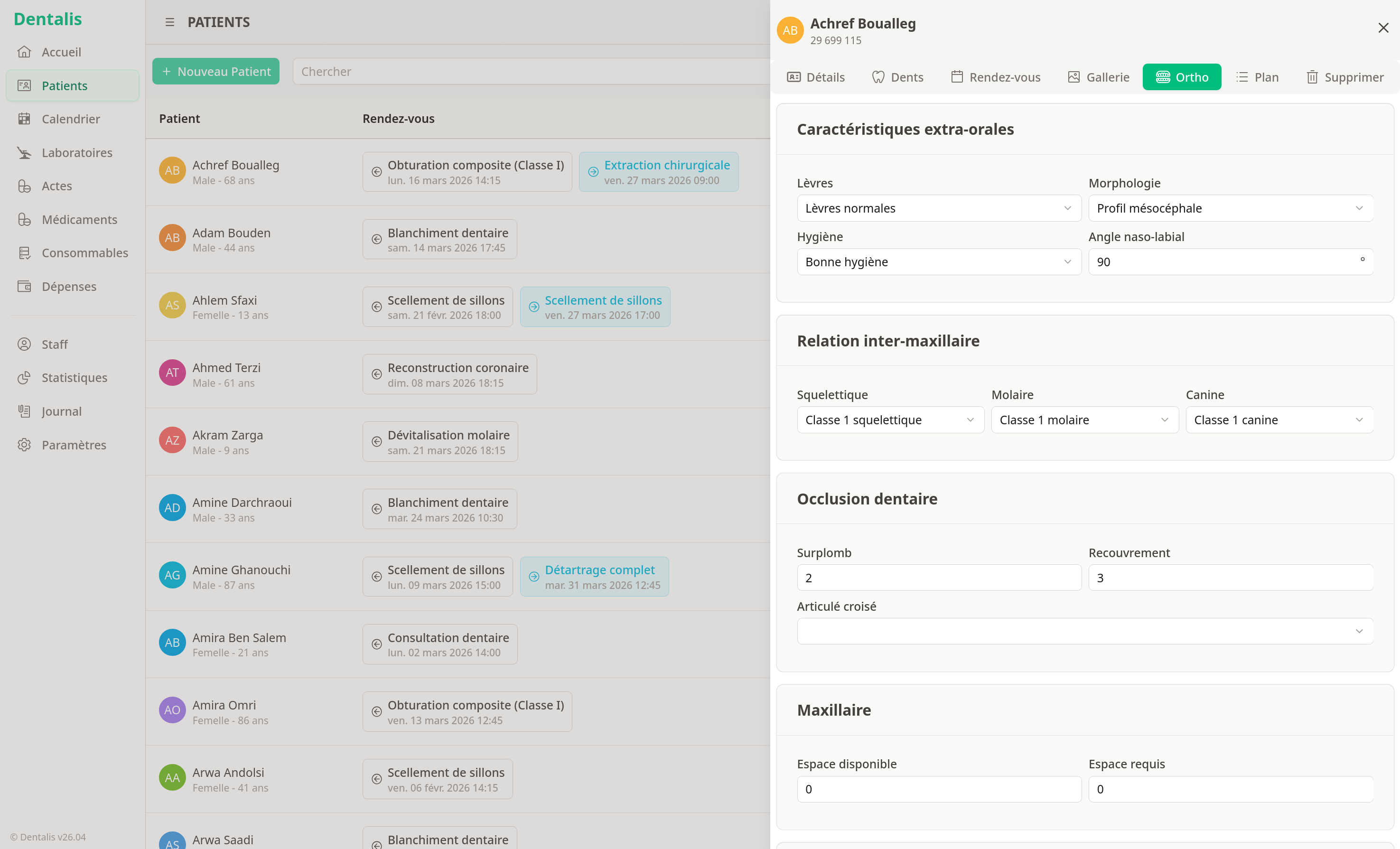Open Consommables from the sidebar
Viewport: 1400px width, 849px height.
pyautogui.click(x=84, y=253)
